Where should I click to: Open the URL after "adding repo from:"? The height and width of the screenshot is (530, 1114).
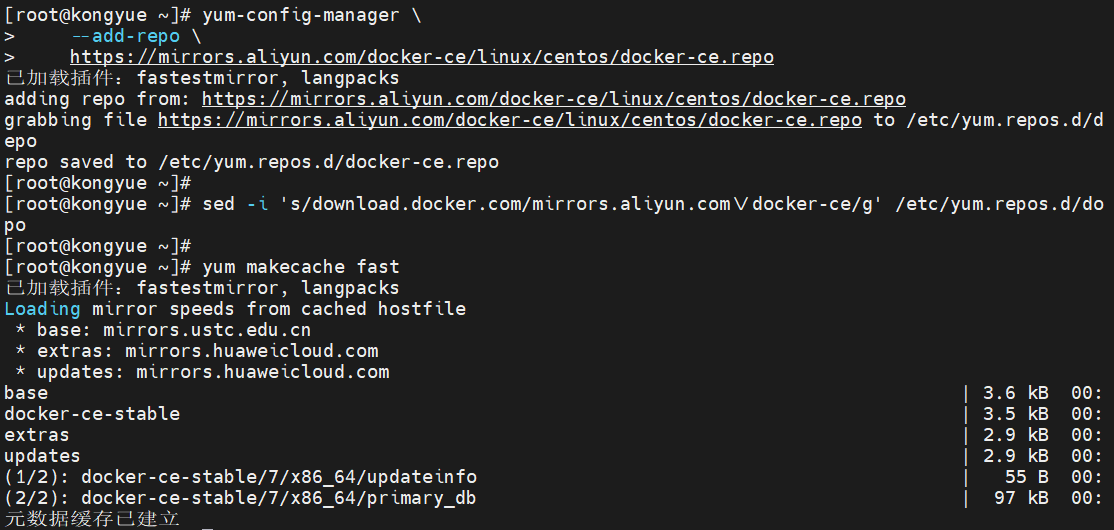[553, 99]
